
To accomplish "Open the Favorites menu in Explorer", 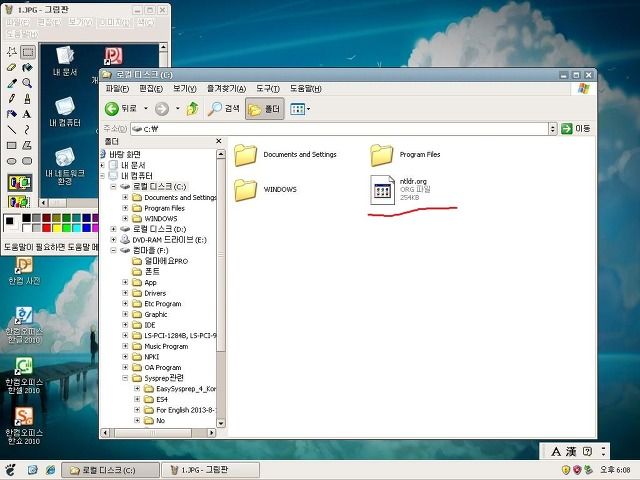I will click(x=226, y=89).
